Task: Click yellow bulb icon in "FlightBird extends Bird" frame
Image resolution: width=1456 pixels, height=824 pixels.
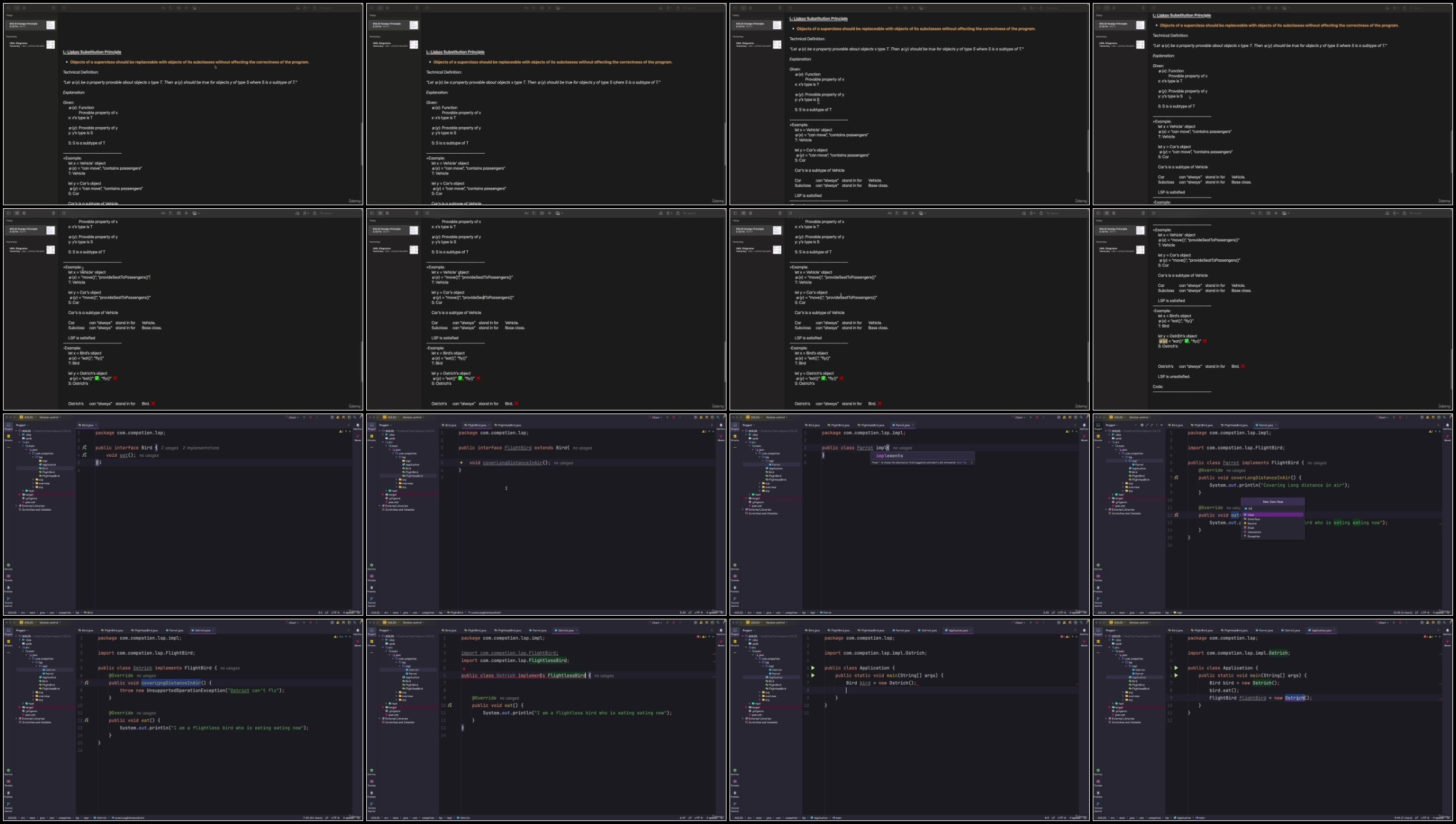Action: (461, 463)
